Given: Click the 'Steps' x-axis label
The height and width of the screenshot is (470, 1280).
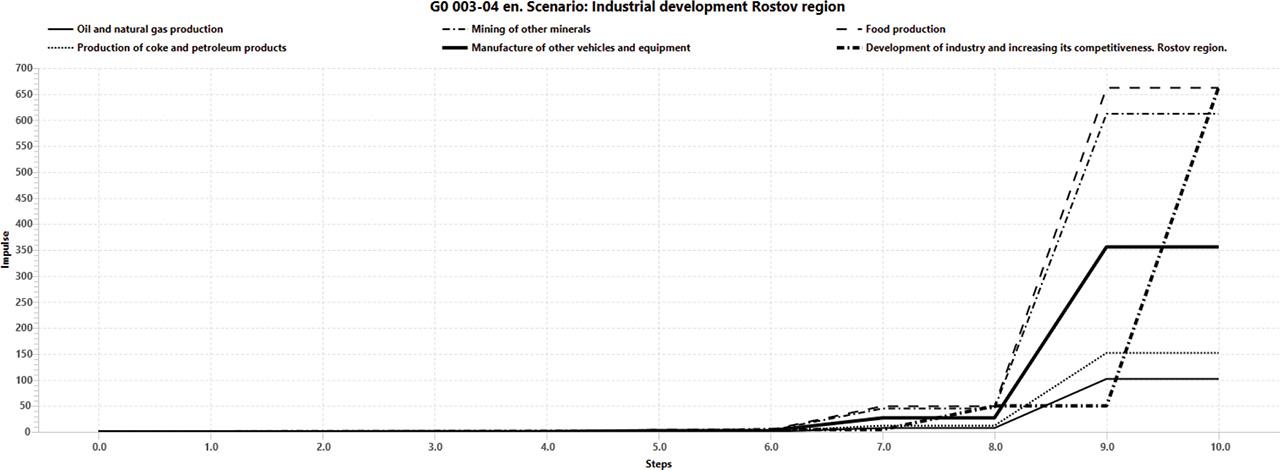Looking at the screenshot, I should (658, 464).
